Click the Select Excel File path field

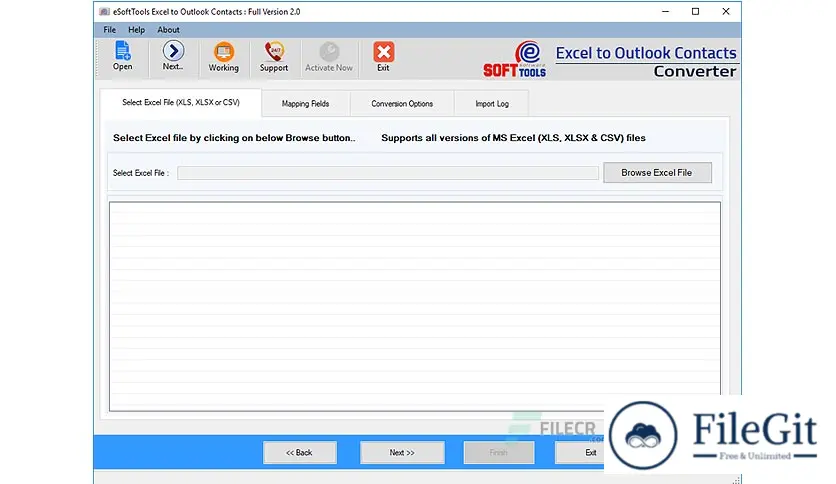(388, 173)
